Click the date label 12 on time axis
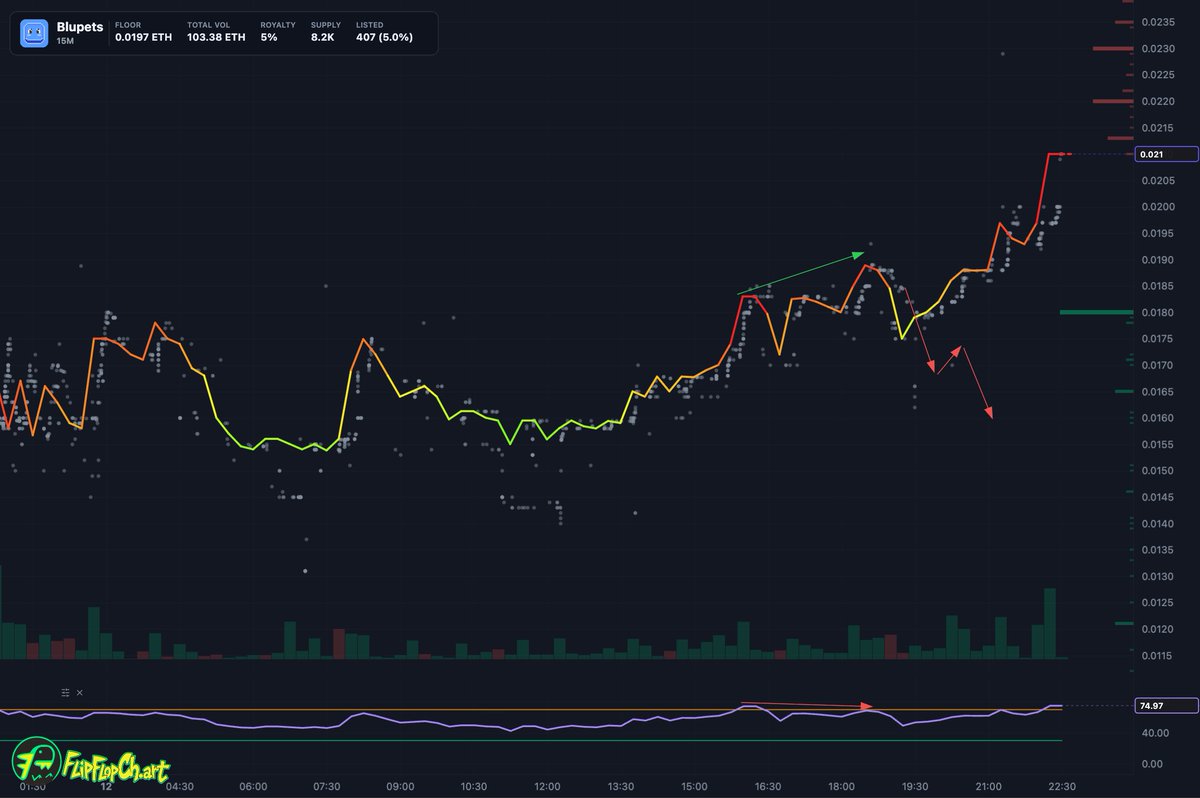1200x798 pixels. click(x=107, y=786)
